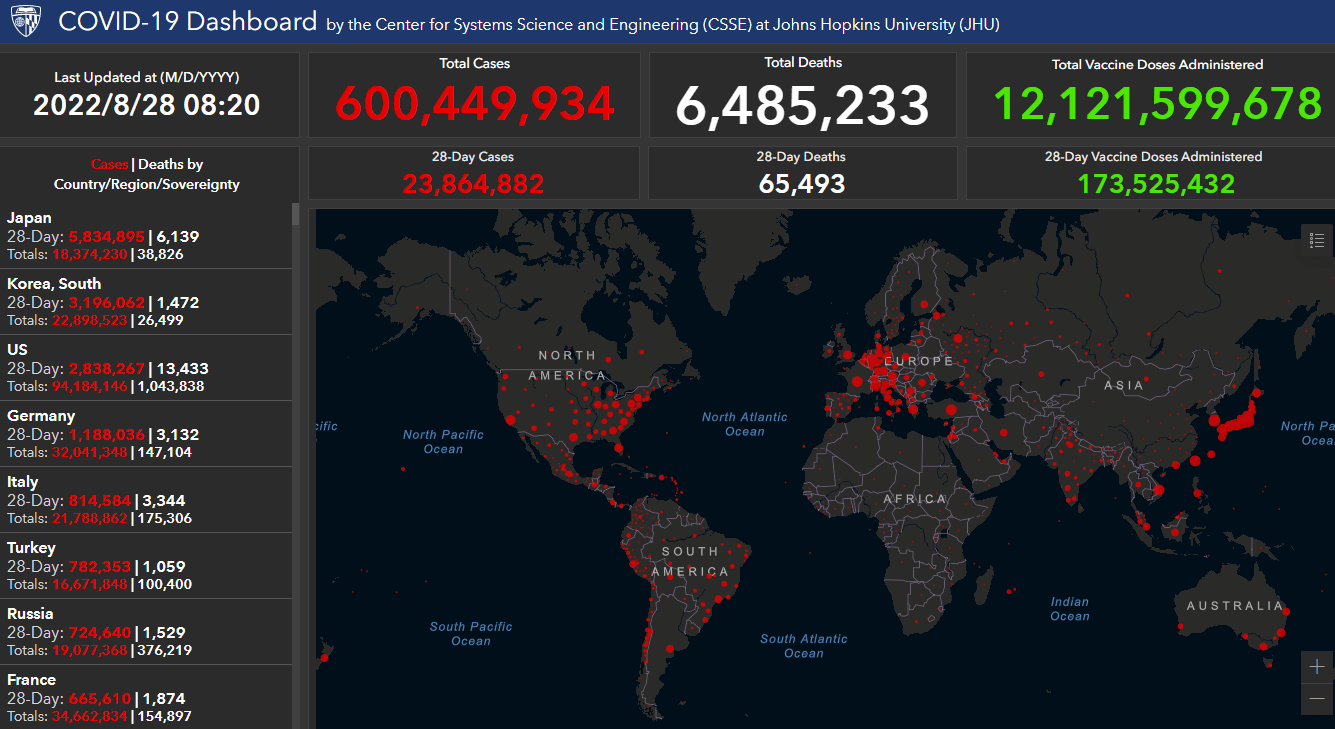Click the Johns Hopkins shield logo
Viewport: 1335px width, 729px height.
pos(24,22)
